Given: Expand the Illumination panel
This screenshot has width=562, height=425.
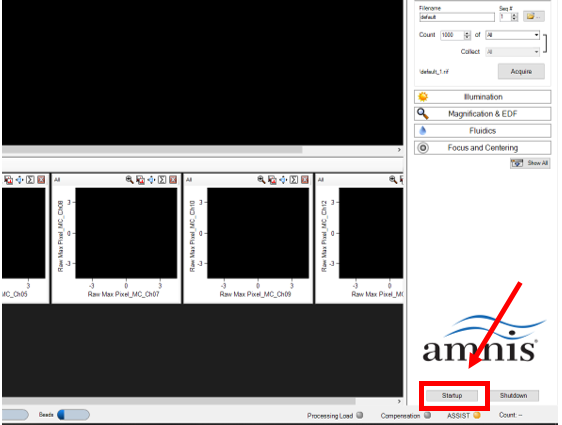Looking at the screenshot, I should (x=482, y=97).
